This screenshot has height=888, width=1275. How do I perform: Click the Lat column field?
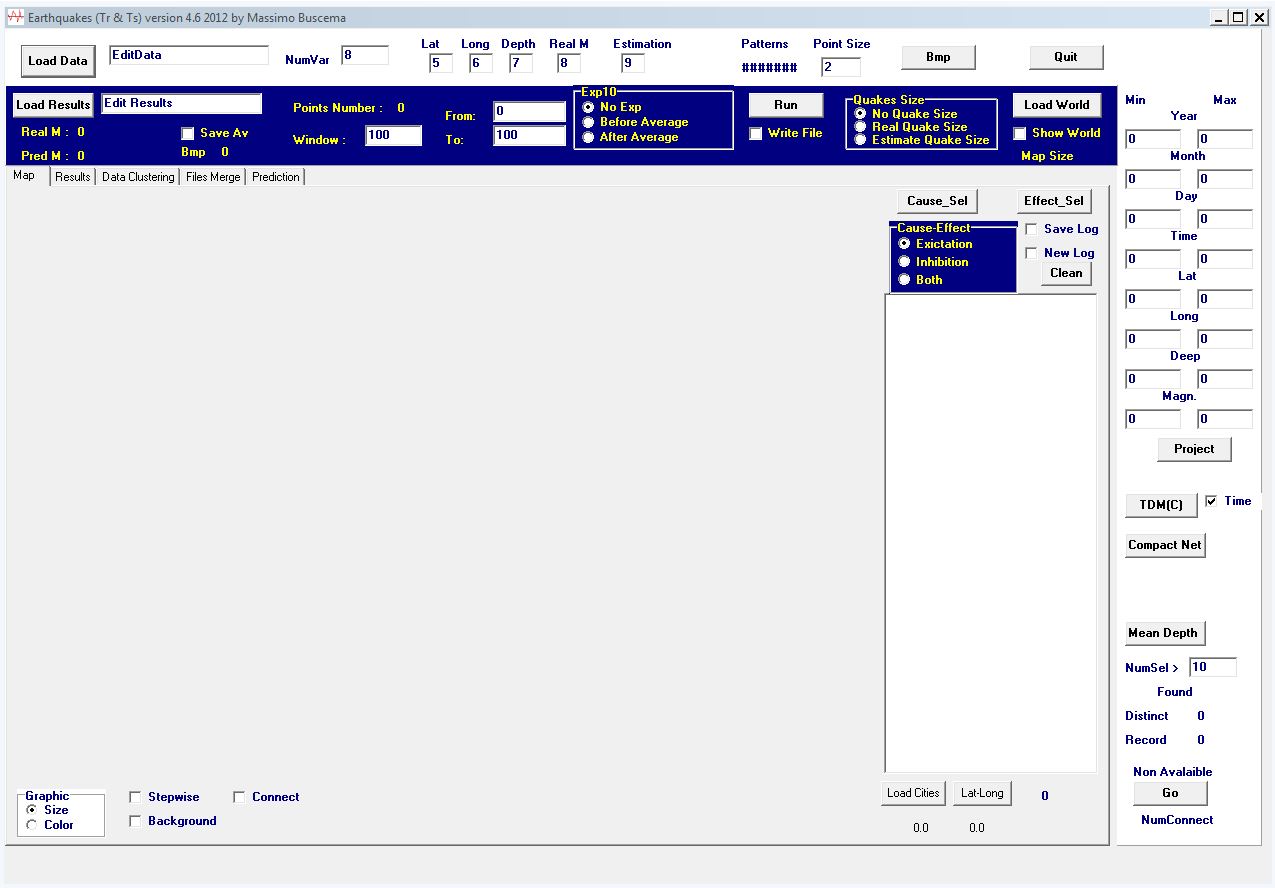441,64
